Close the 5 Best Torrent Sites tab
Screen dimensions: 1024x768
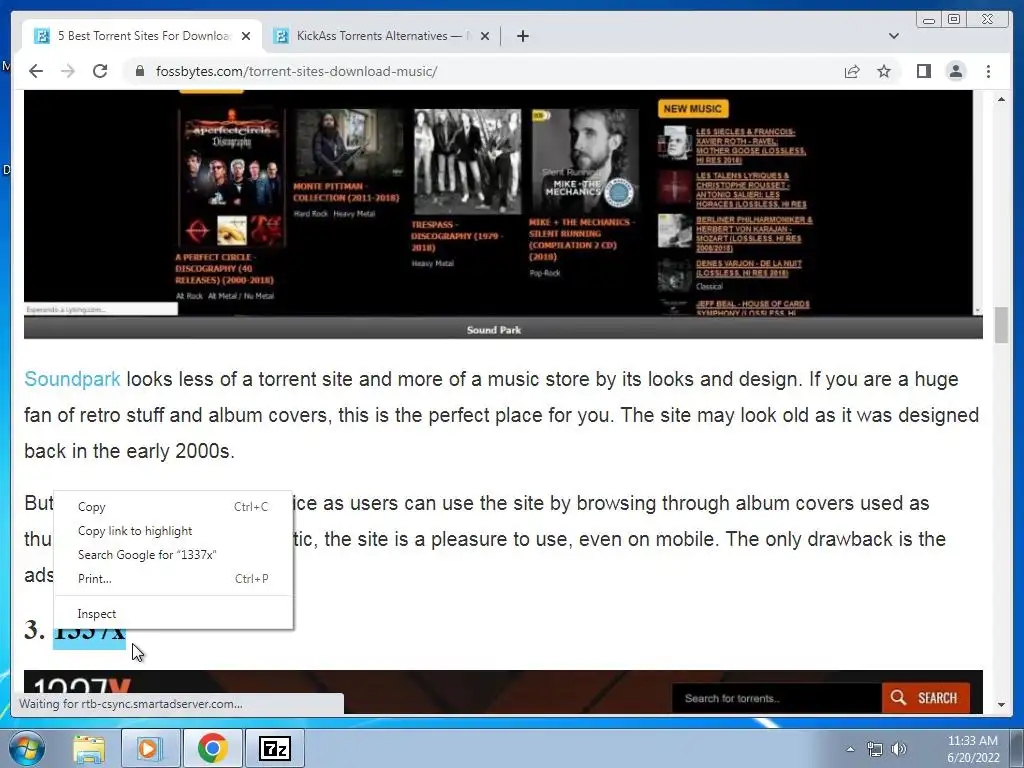click(x=246, y=36)
